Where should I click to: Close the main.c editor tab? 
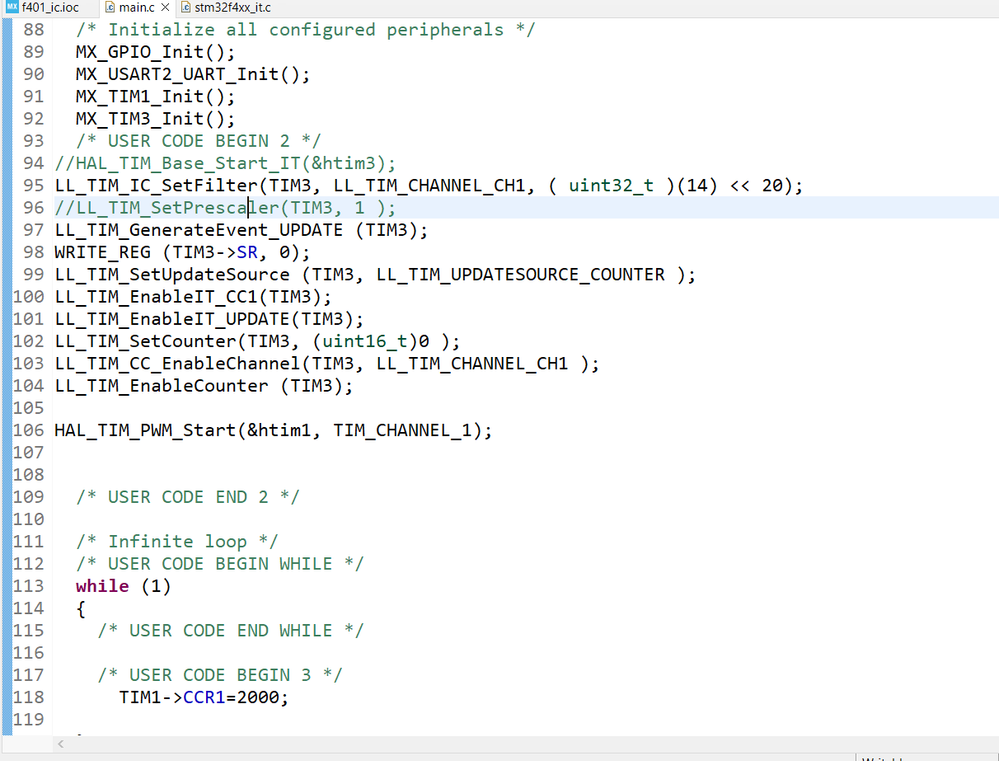pyautogui.click(x=163, y=7)
